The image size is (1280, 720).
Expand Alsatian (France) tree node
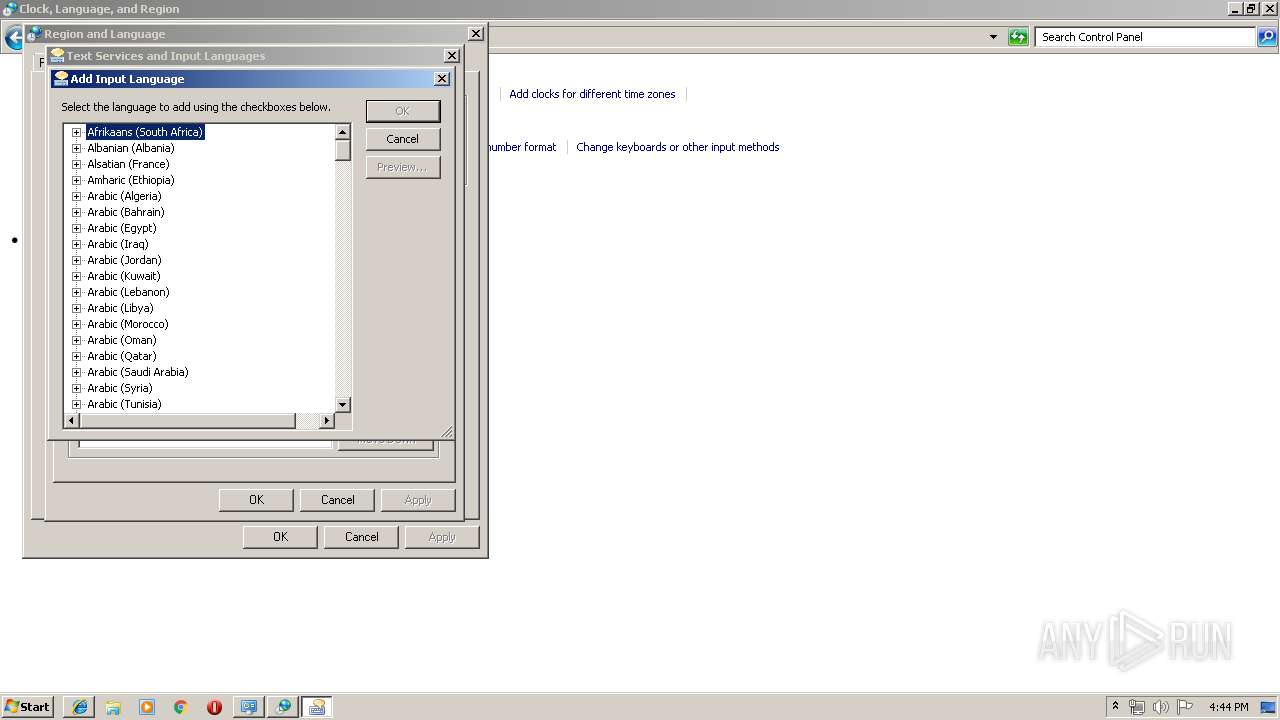76,164
